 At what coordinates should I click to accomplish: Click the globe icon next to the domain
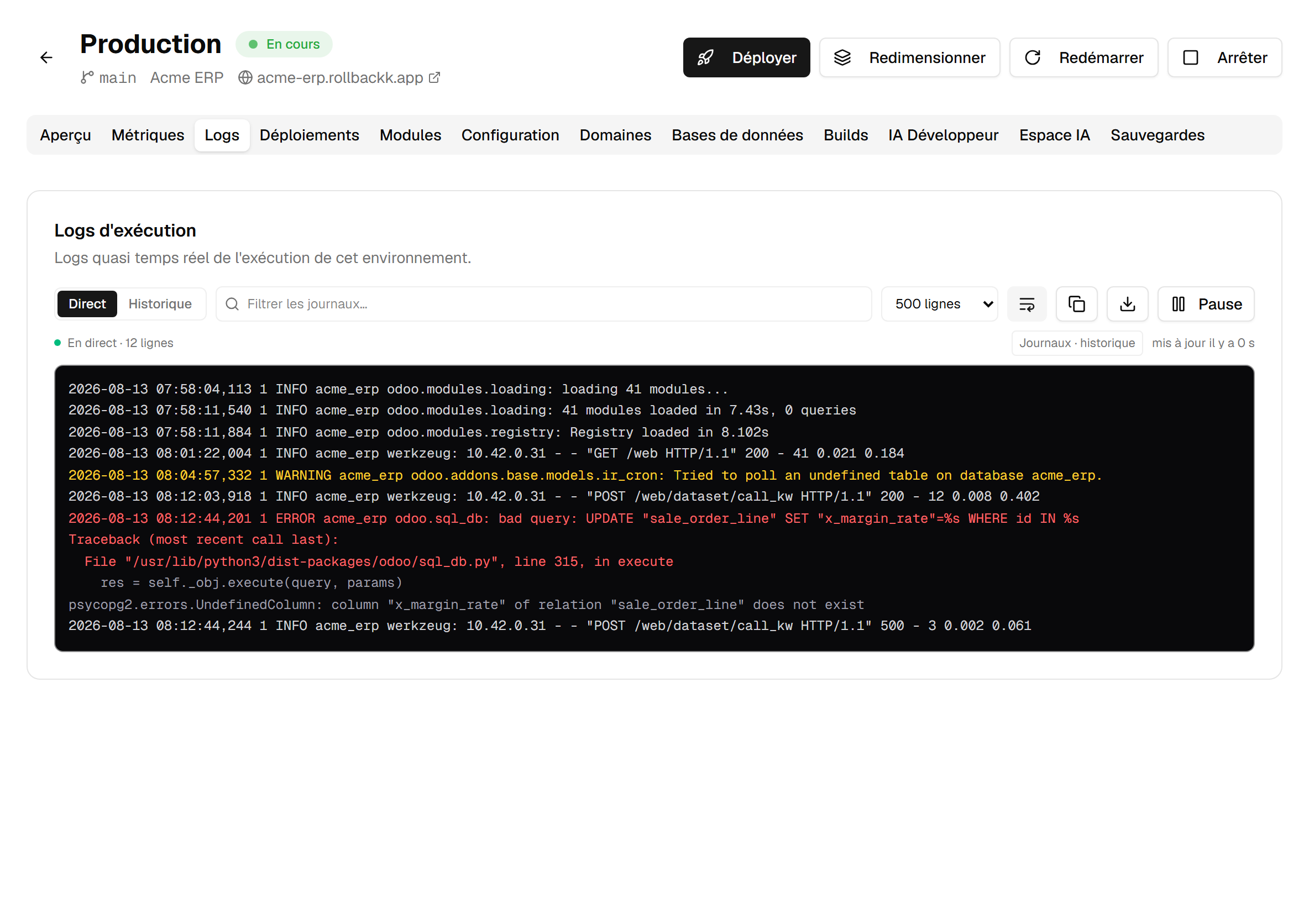tap(245, 77)
